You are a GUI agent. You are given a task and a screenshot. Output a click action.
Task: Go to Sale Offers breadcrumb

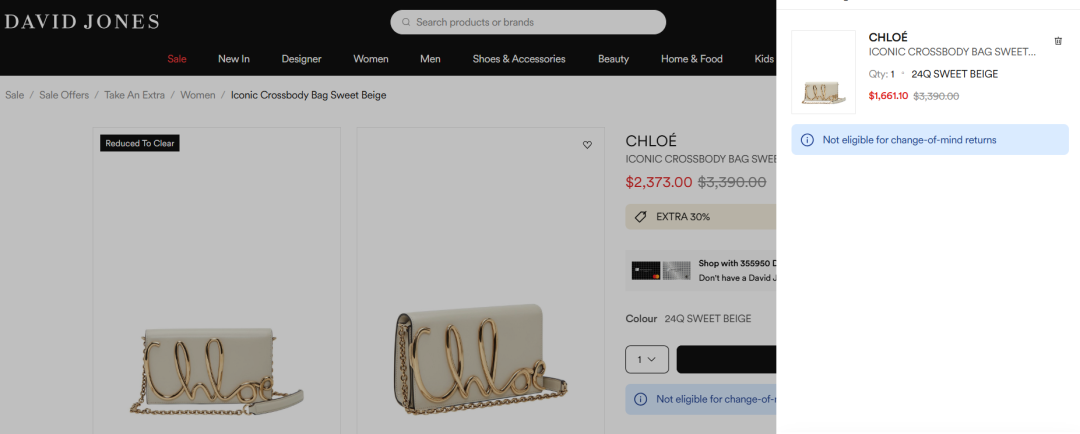point(64,95)
